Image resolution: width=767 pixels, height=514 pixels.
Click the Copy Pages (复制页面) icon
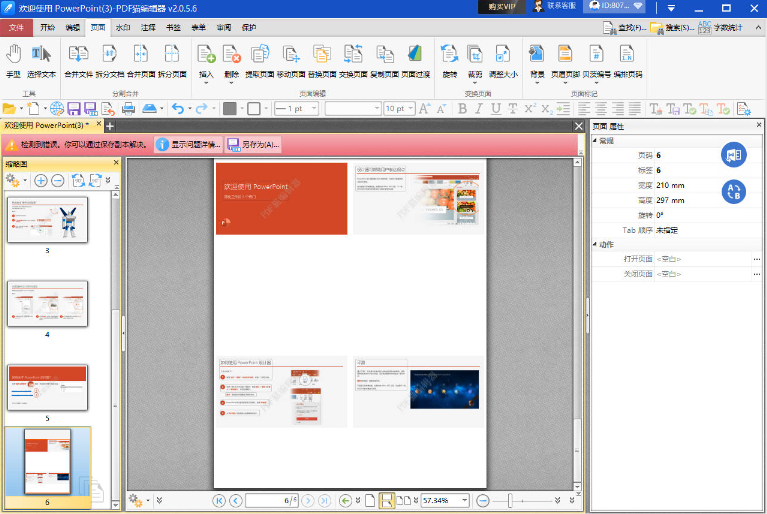click(384, 59)
